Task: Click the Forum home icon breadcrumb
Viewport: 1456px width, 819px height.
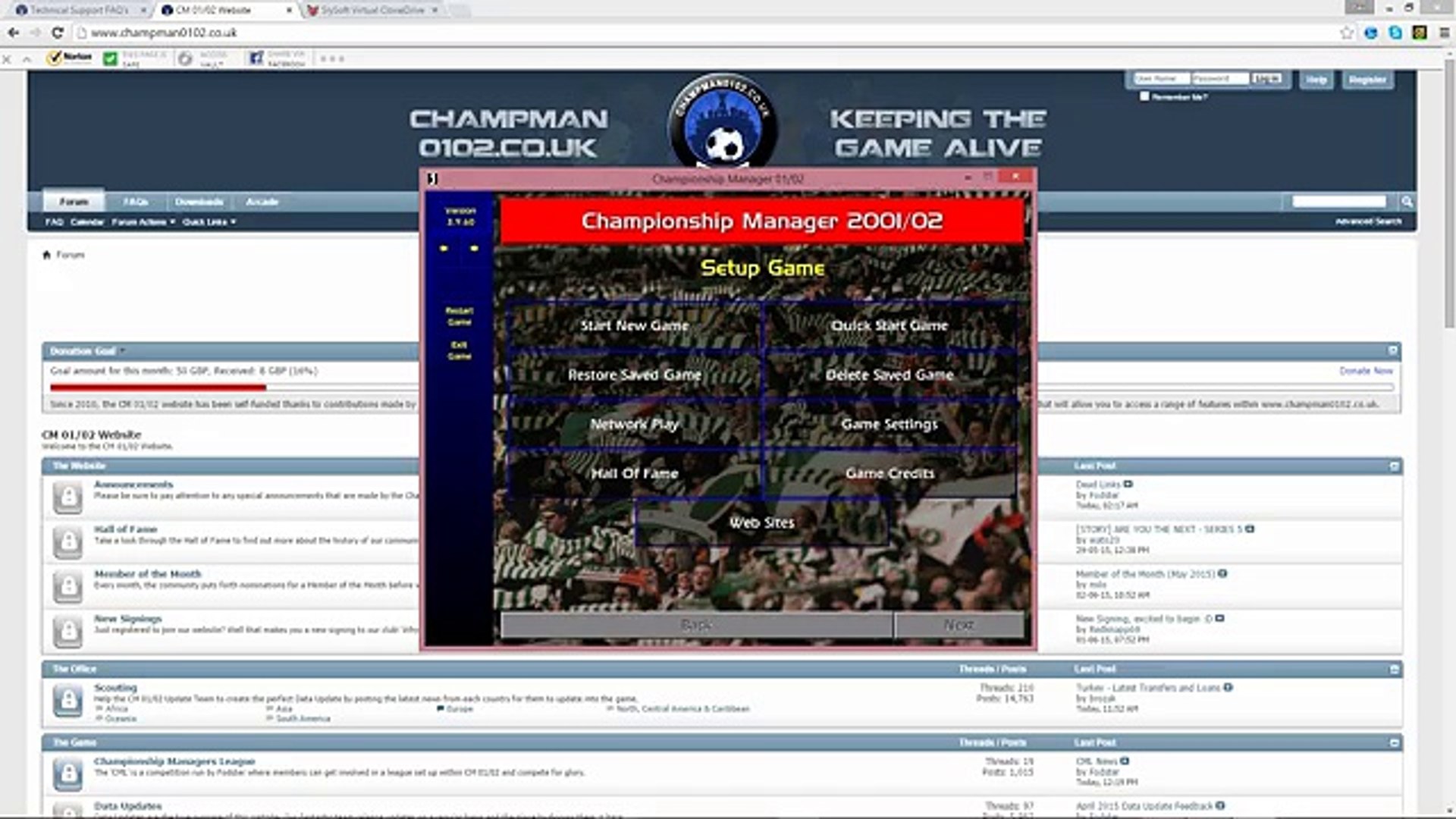Action: [x=47, y=255]
